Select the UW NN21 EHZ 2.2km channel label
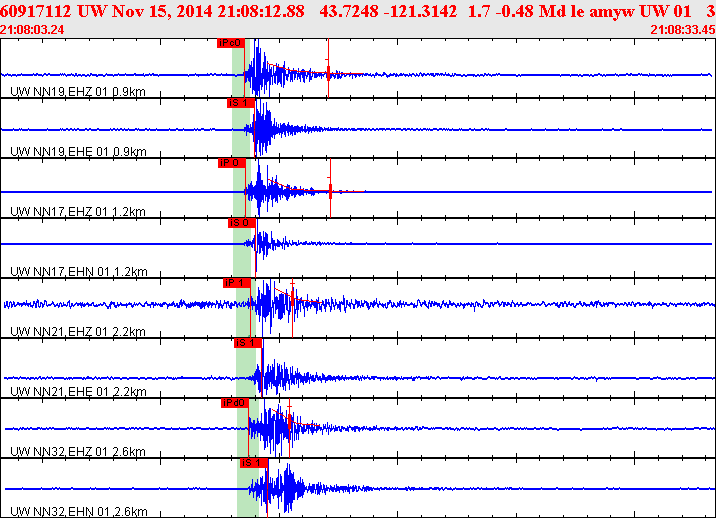The image size is (716, 518). (78, 332)
